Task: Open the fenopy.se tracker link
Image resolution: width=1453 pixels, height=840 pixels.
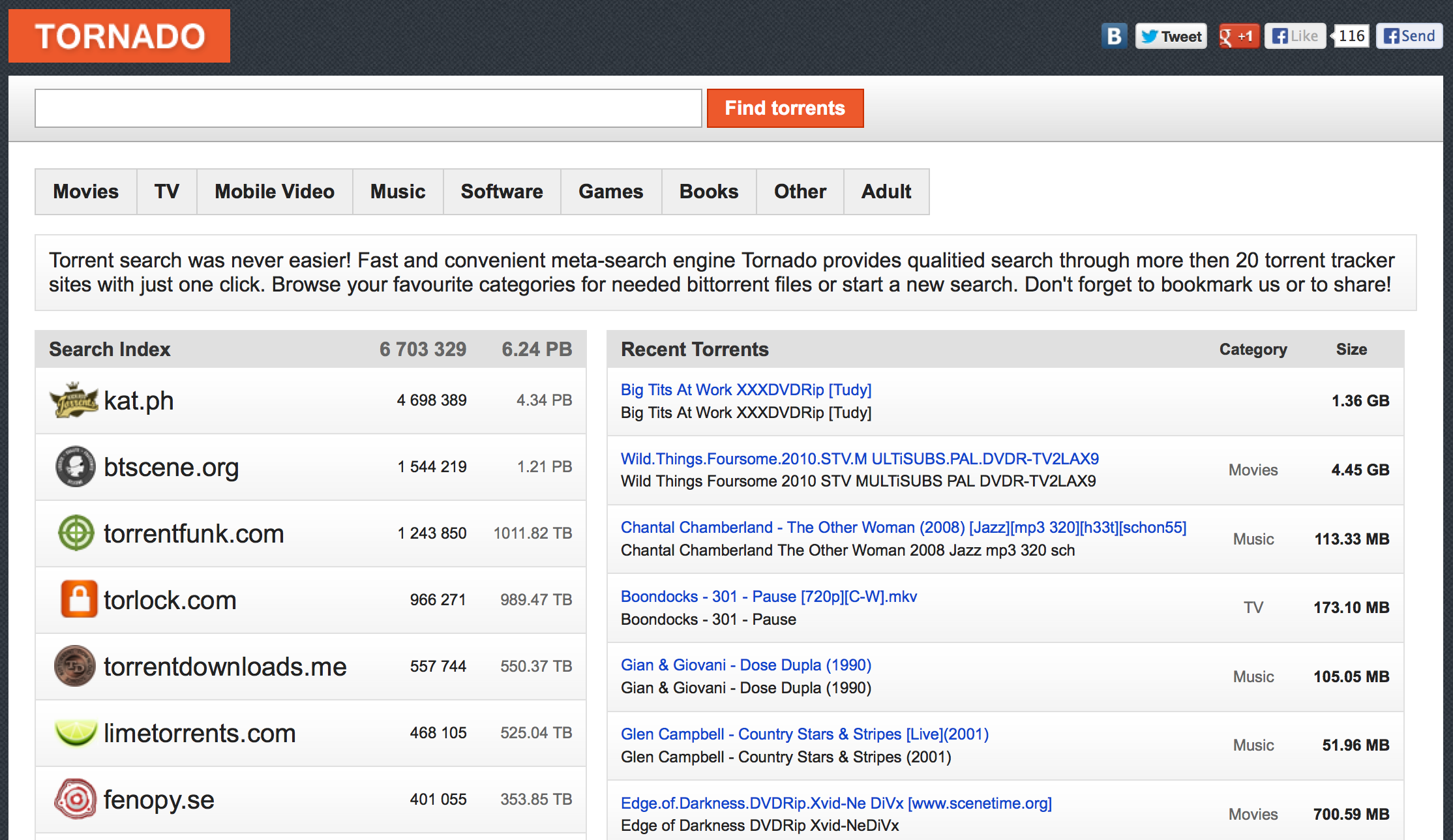Action: [159, 800]
